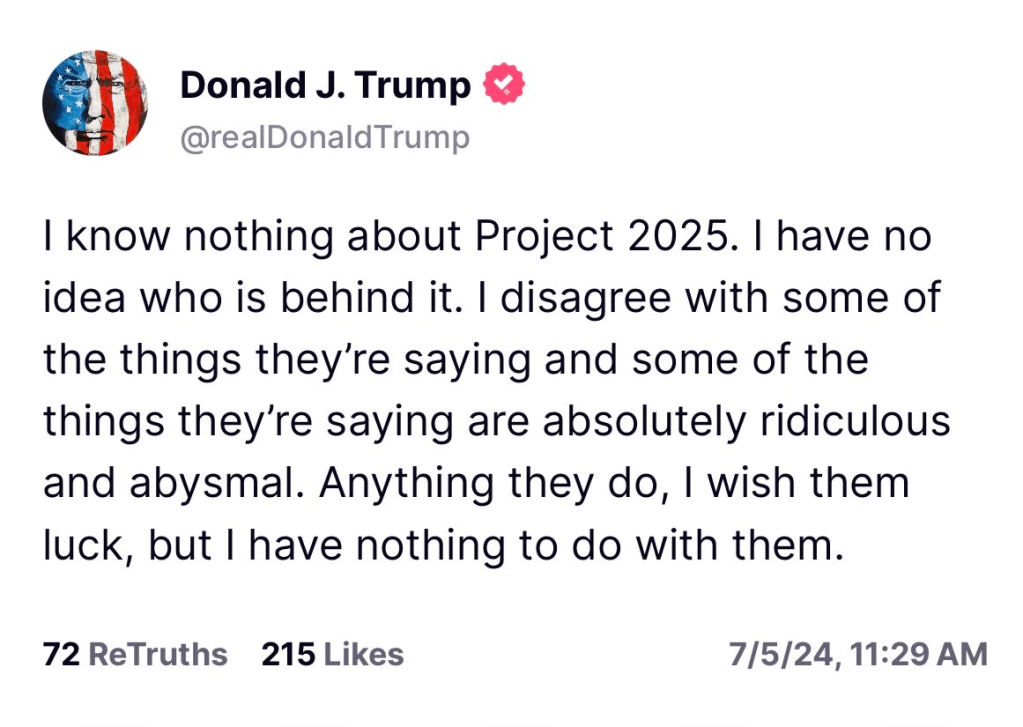Click Donald J. Trump's flag profile avatar
The image size is (1023, 727).
tap(95, 101)
